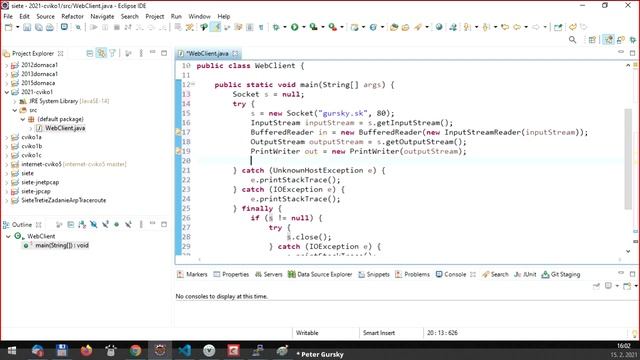The width and height of the screenshot is (640, 360).
Task: Open the Windows Start menu
Action: click(12, 350)
